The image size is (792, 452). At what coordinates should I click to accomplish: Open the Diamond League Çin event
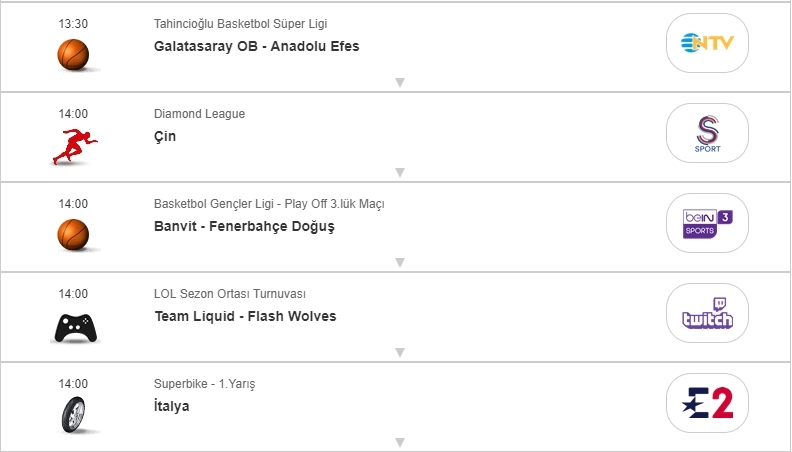(165, 136)
